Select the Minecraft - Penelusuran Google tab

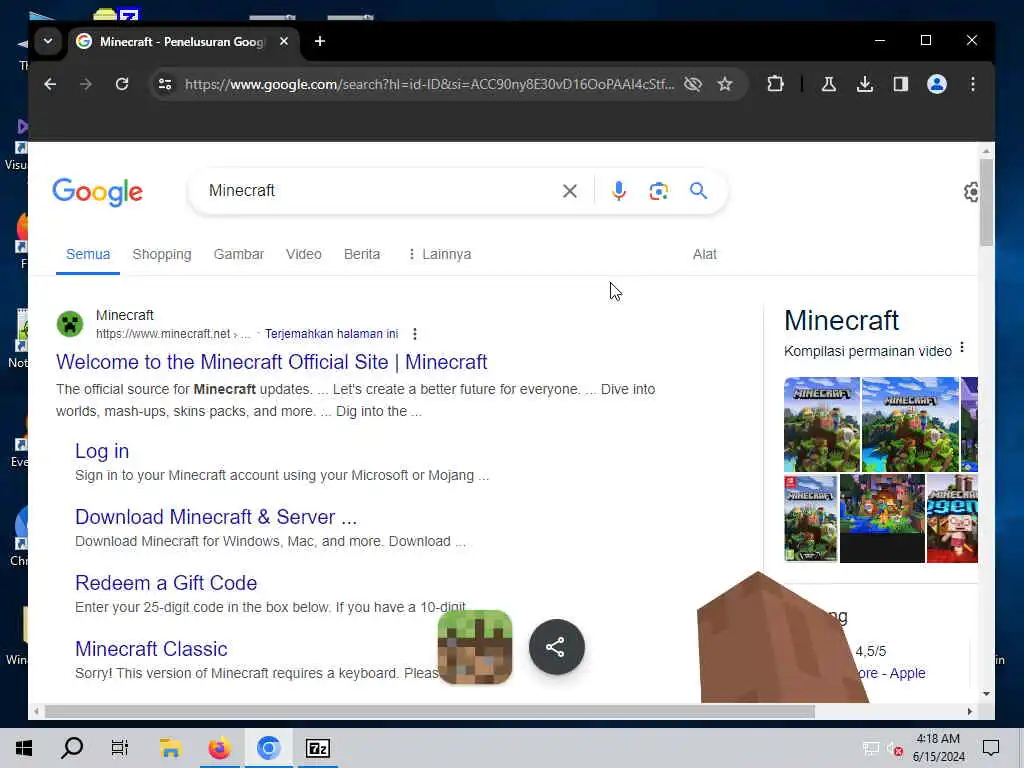point(183,41)
